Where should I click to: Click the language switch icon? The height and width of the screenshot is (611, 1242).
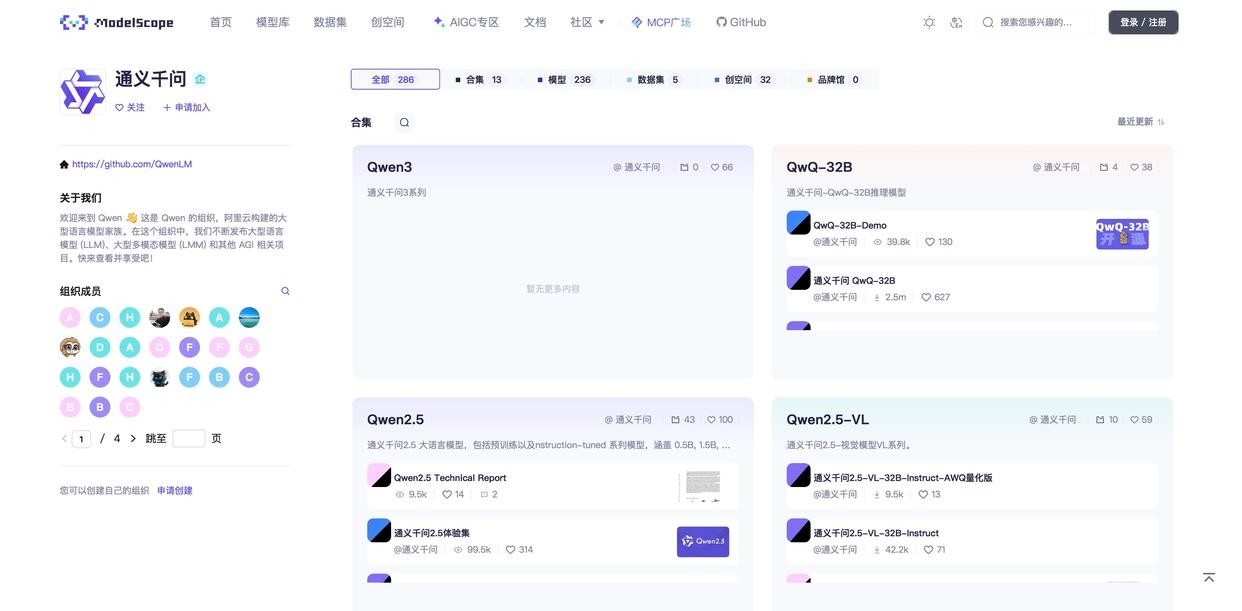coord(956,22)
